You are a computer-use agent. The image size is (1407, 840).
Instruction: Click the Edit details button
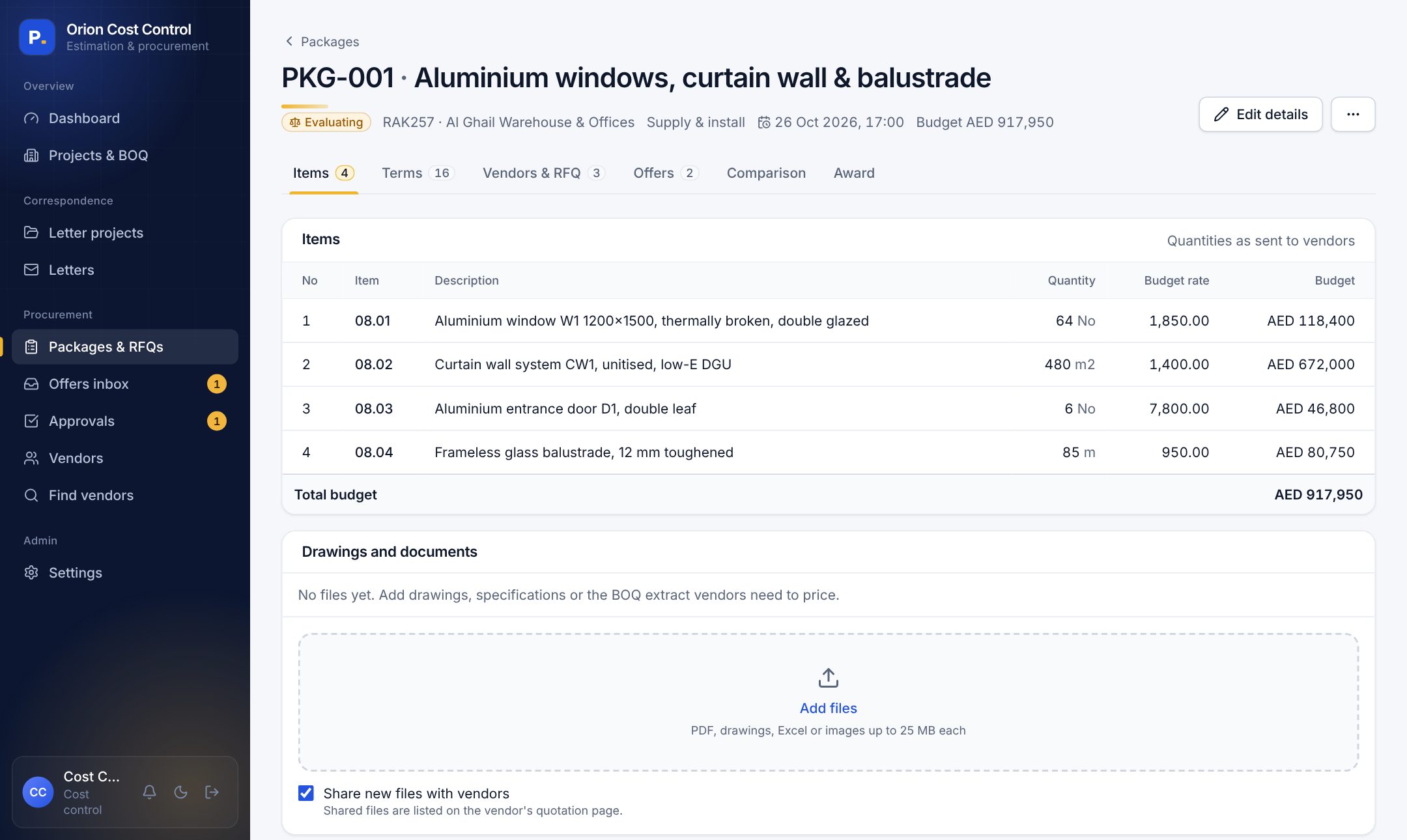[x=1260, y=115]
